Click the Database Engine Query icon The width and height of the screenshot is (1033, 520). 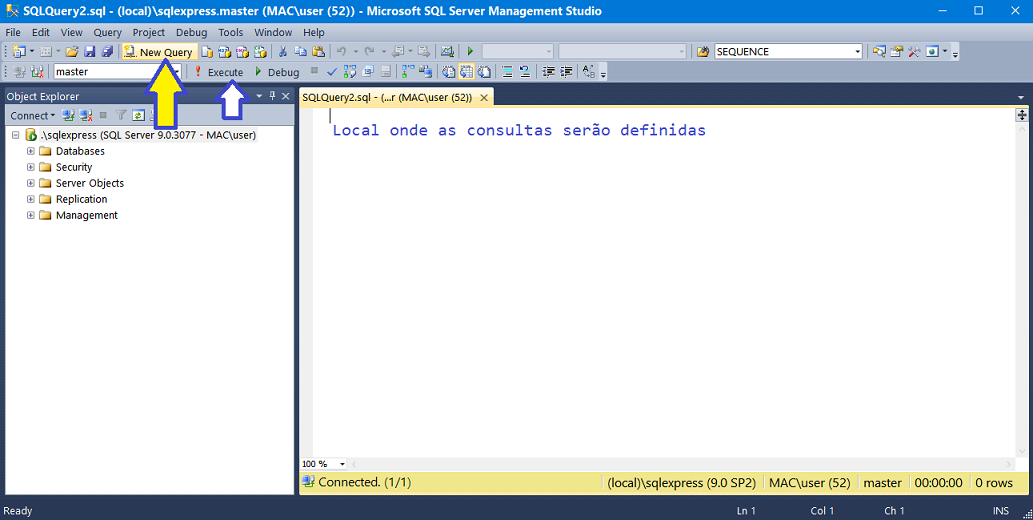point(207,51)
